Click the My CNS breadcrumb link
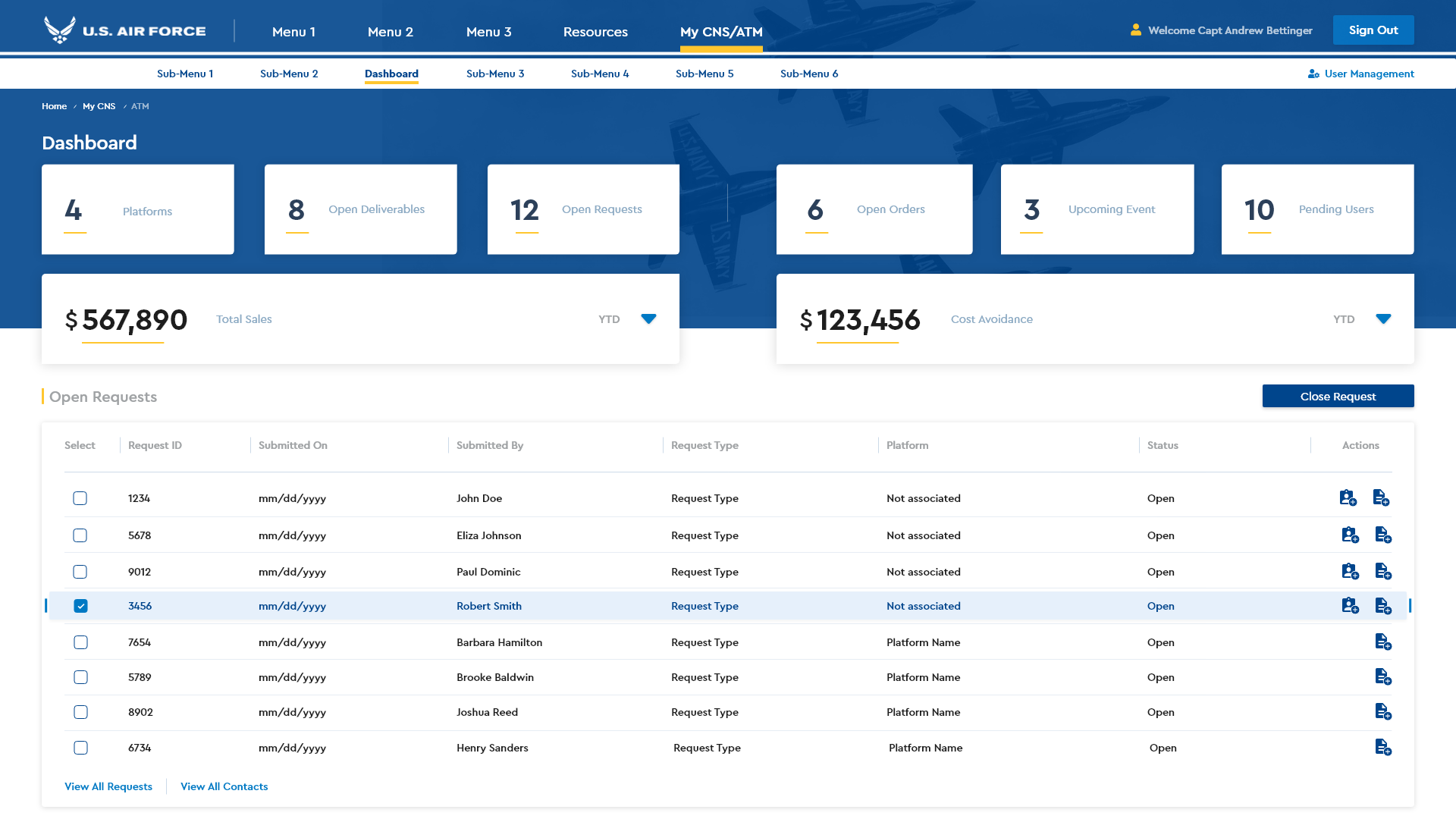Viewport: 1456px width, 819px height. (99, 106)
